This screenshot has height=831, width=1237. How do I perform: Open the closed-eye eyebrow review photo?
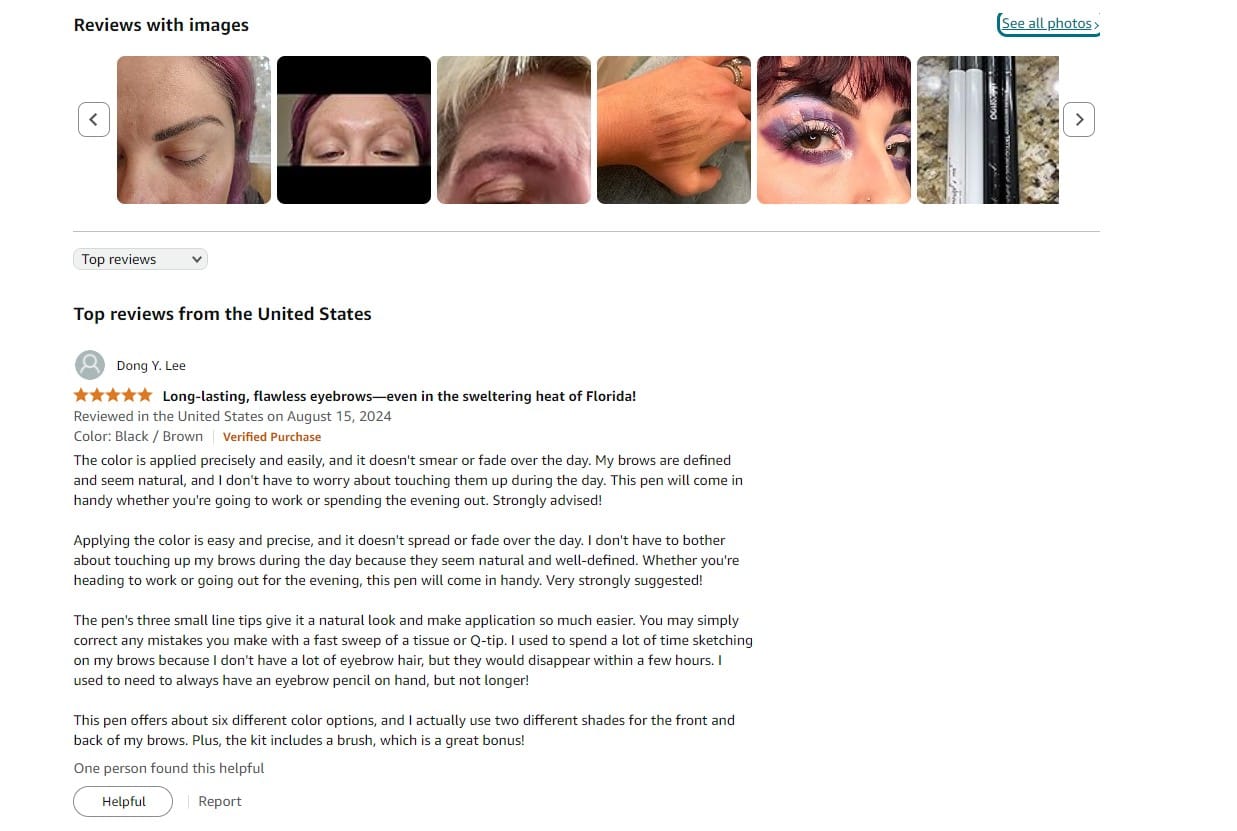194,130
